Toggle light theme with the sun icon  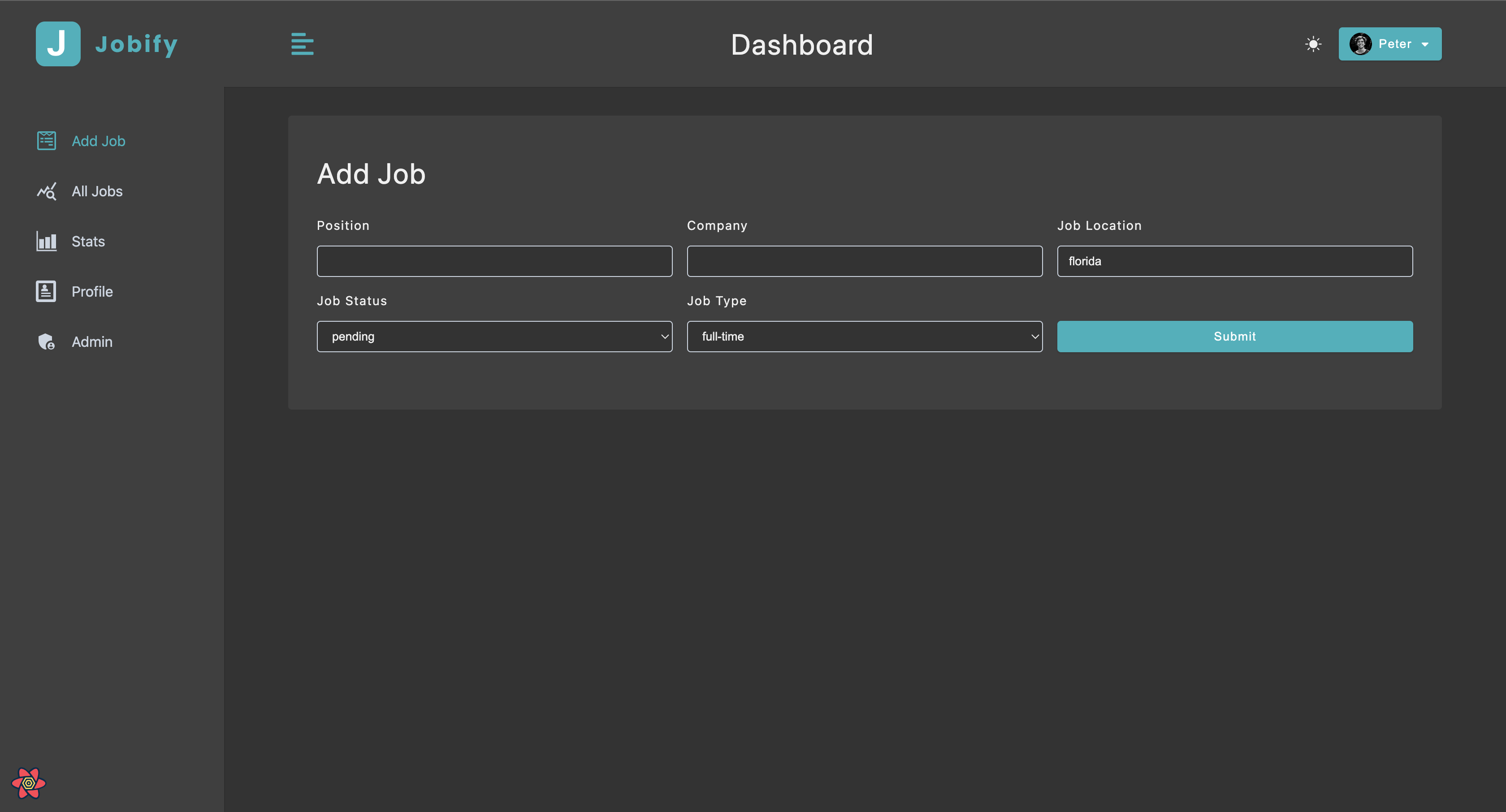click(1313, 44)
